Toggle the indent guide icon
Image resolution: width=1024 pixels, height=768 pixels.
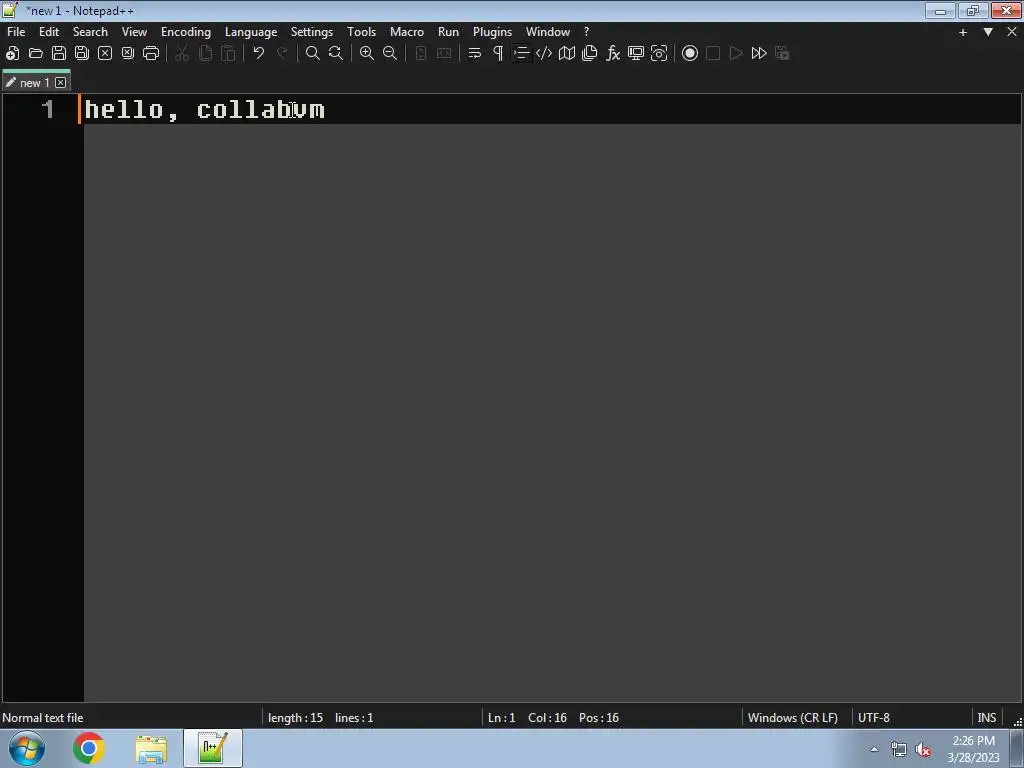pos(521,54)
